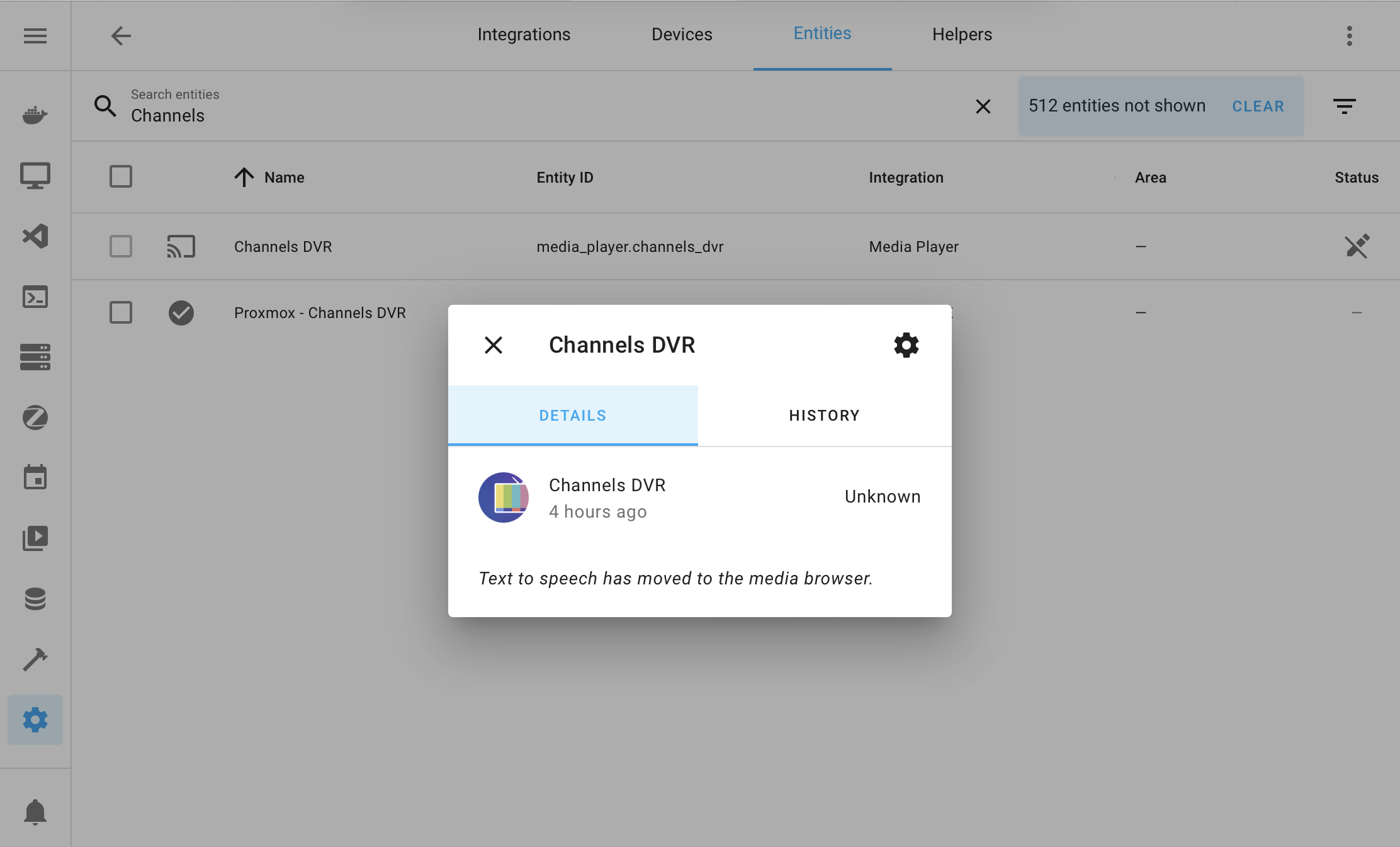Open the Docker sidebar panel
The image size is (1400, 847).
pos(35,115)
